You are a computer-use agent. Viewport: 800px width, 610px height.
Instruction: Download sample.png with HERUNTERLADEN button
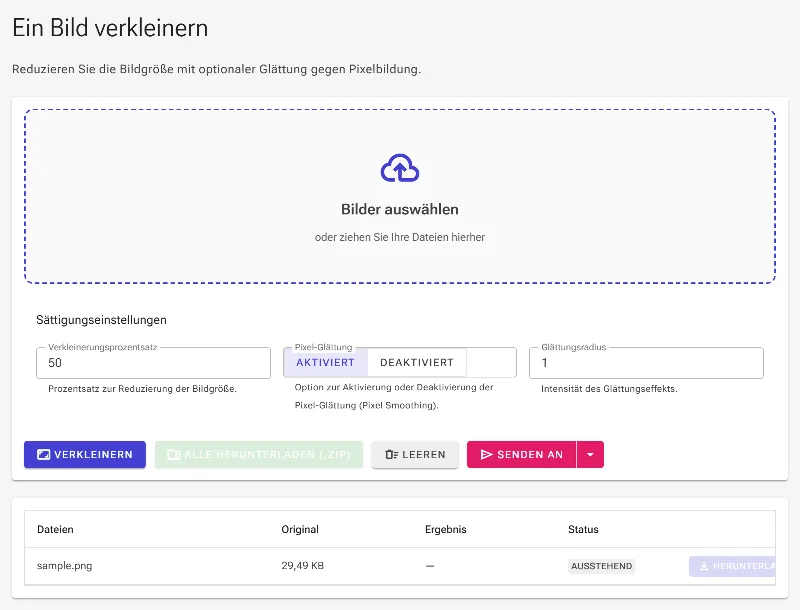(732, 566)
